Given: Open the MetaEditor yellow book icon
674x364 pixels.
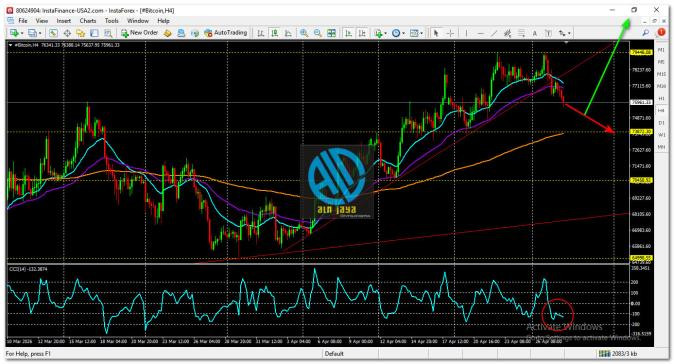Looking at the screenshot, I should [x=168, y=33].
